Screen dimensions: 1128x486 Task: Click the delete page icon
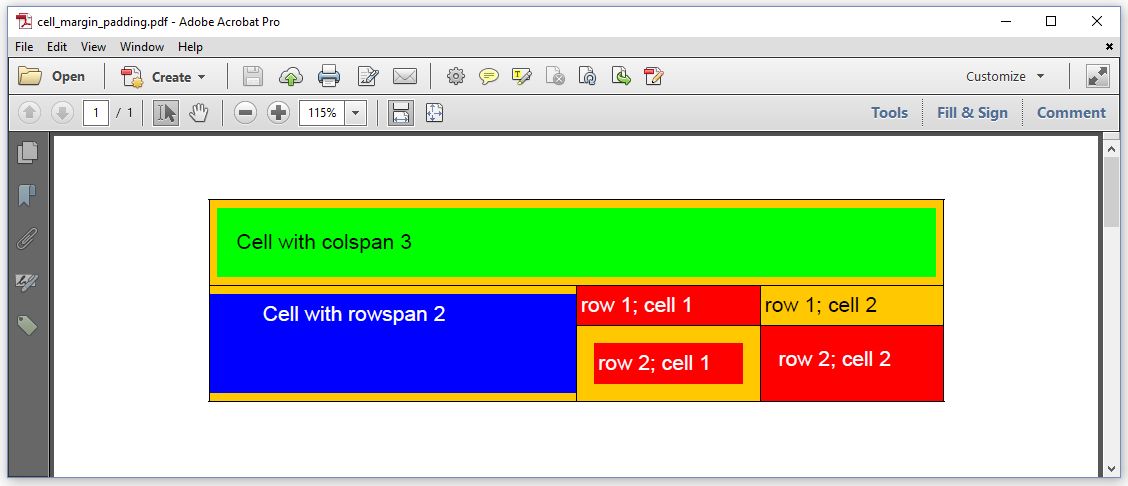(x=555, y=76)
